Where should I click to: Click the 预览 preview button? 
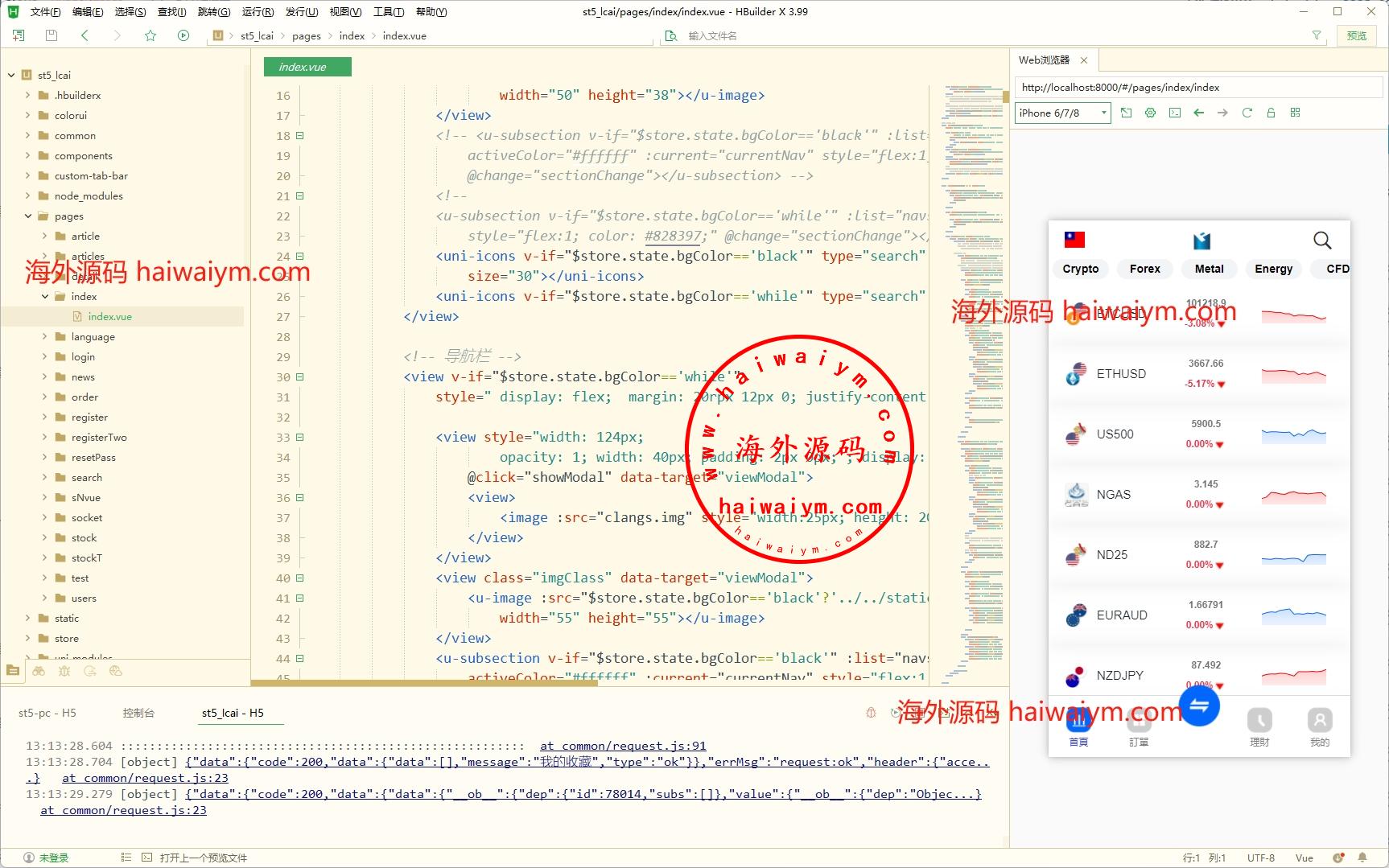tap(1356, 35)
